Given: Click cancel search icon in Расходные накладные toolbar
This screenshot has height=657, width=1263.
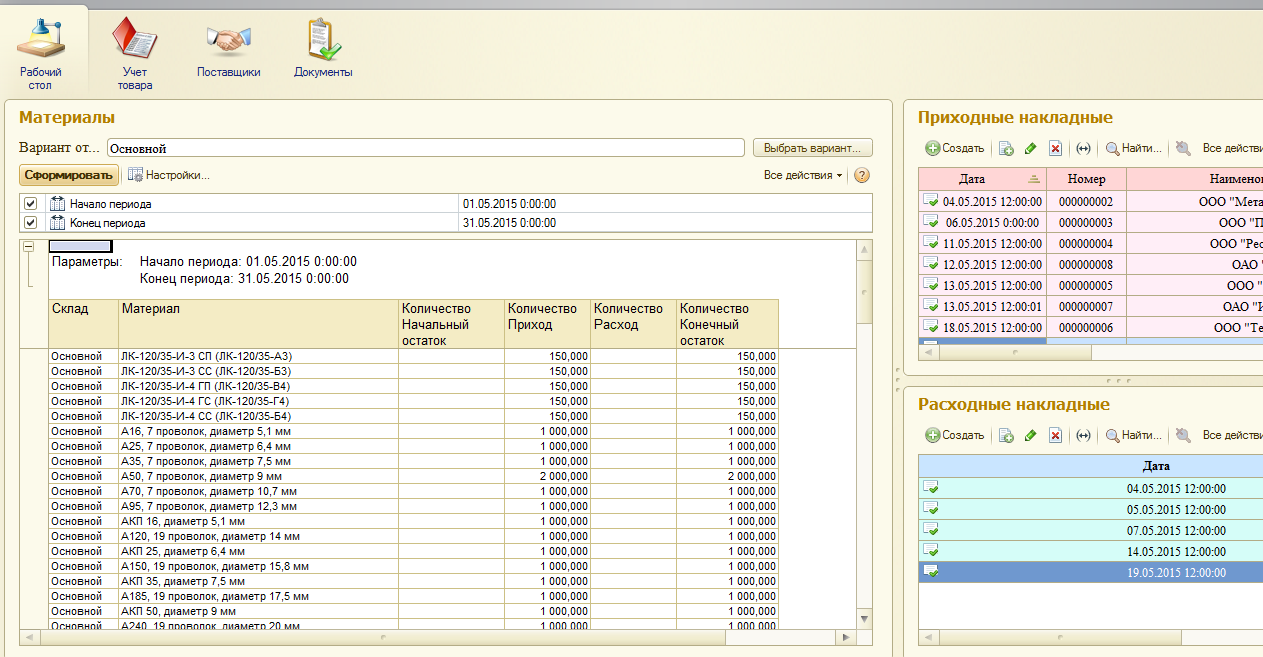Looking at the screenshot, I should [x=1183, y=436].
